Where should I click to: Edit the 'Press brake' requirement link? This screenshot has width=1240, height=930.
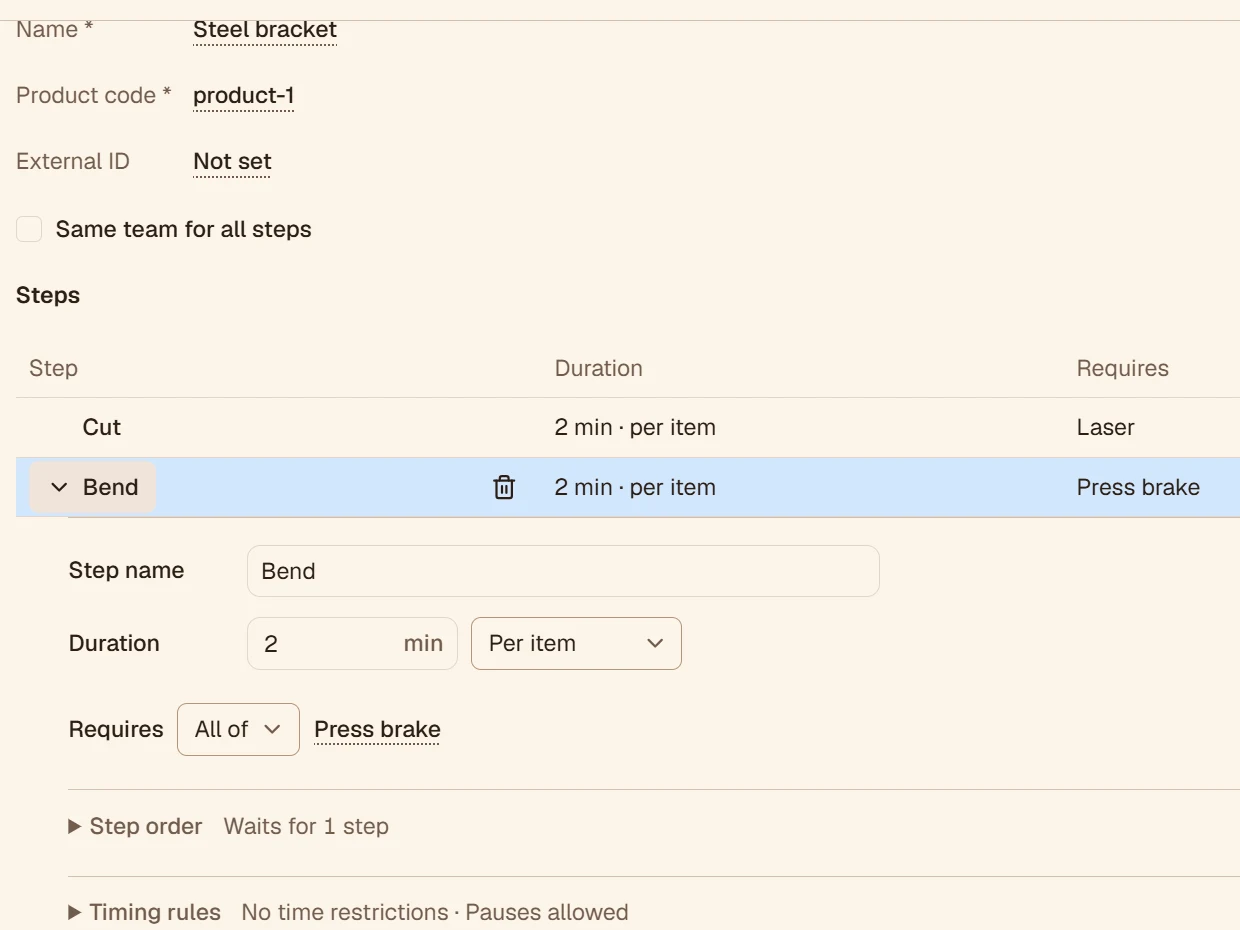click(377, 730)
